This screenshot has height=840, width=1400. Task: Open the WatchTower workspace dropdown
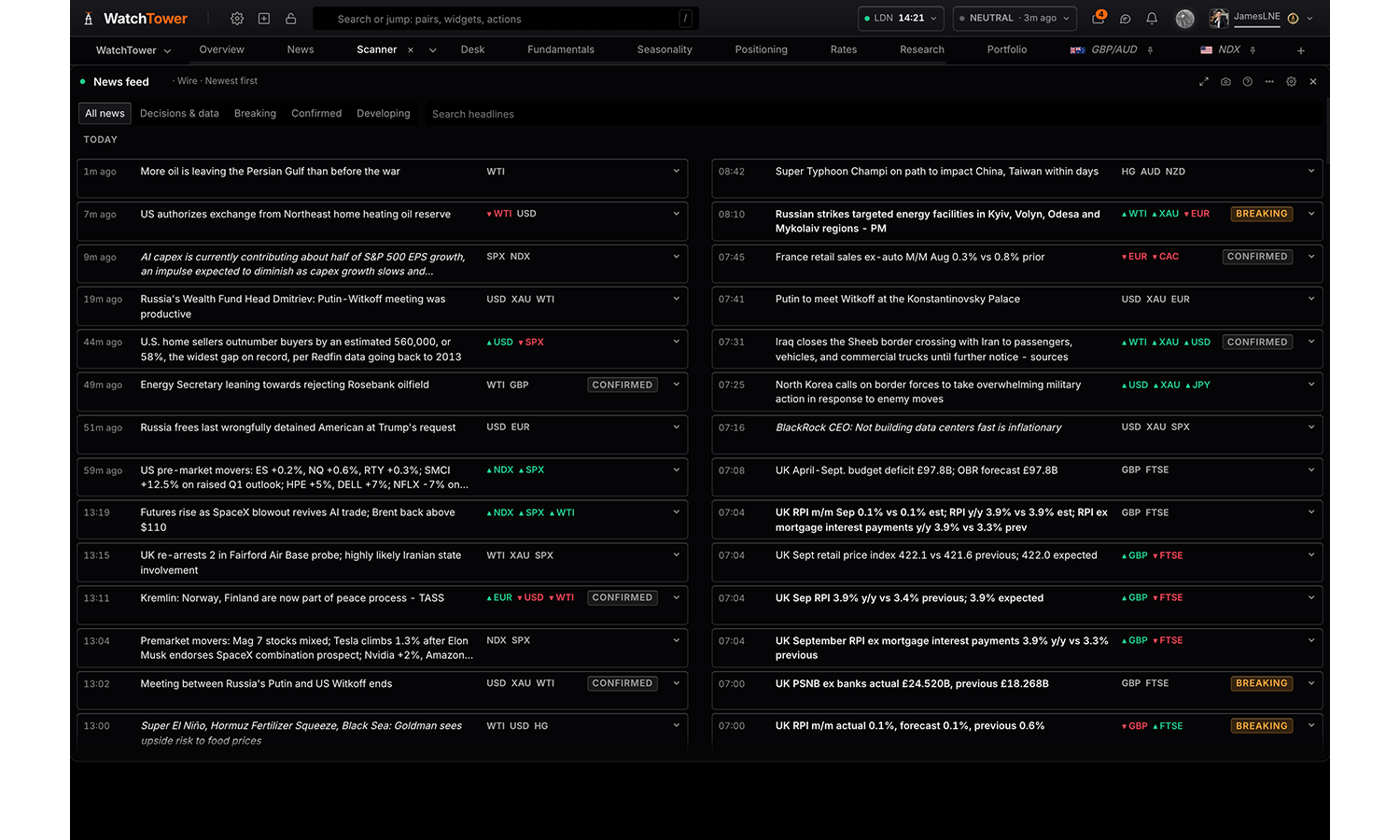(x=133, y=50)
